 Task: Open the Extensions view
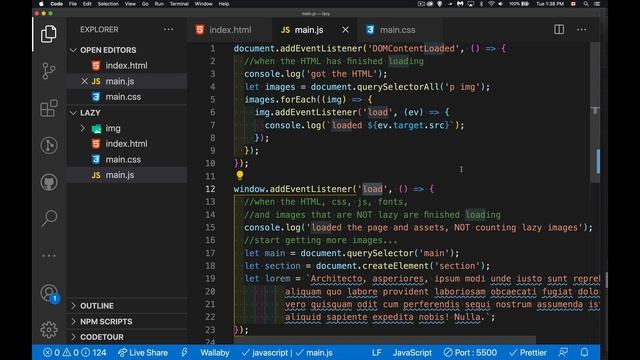[x=49, y=108]
